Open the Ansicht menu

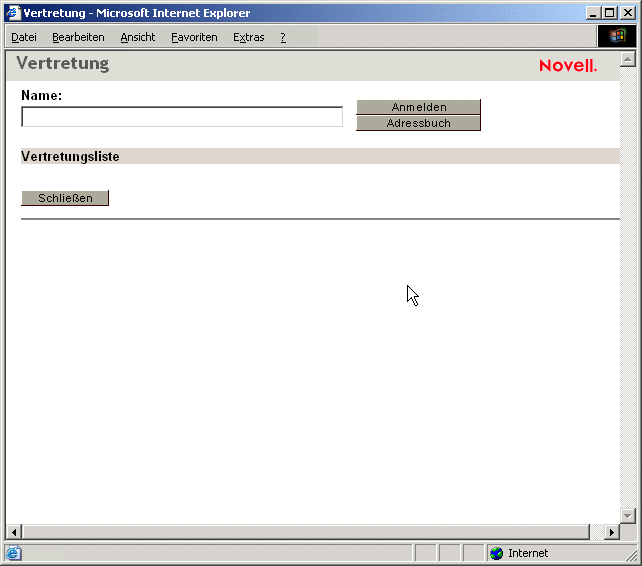point(138,37)
